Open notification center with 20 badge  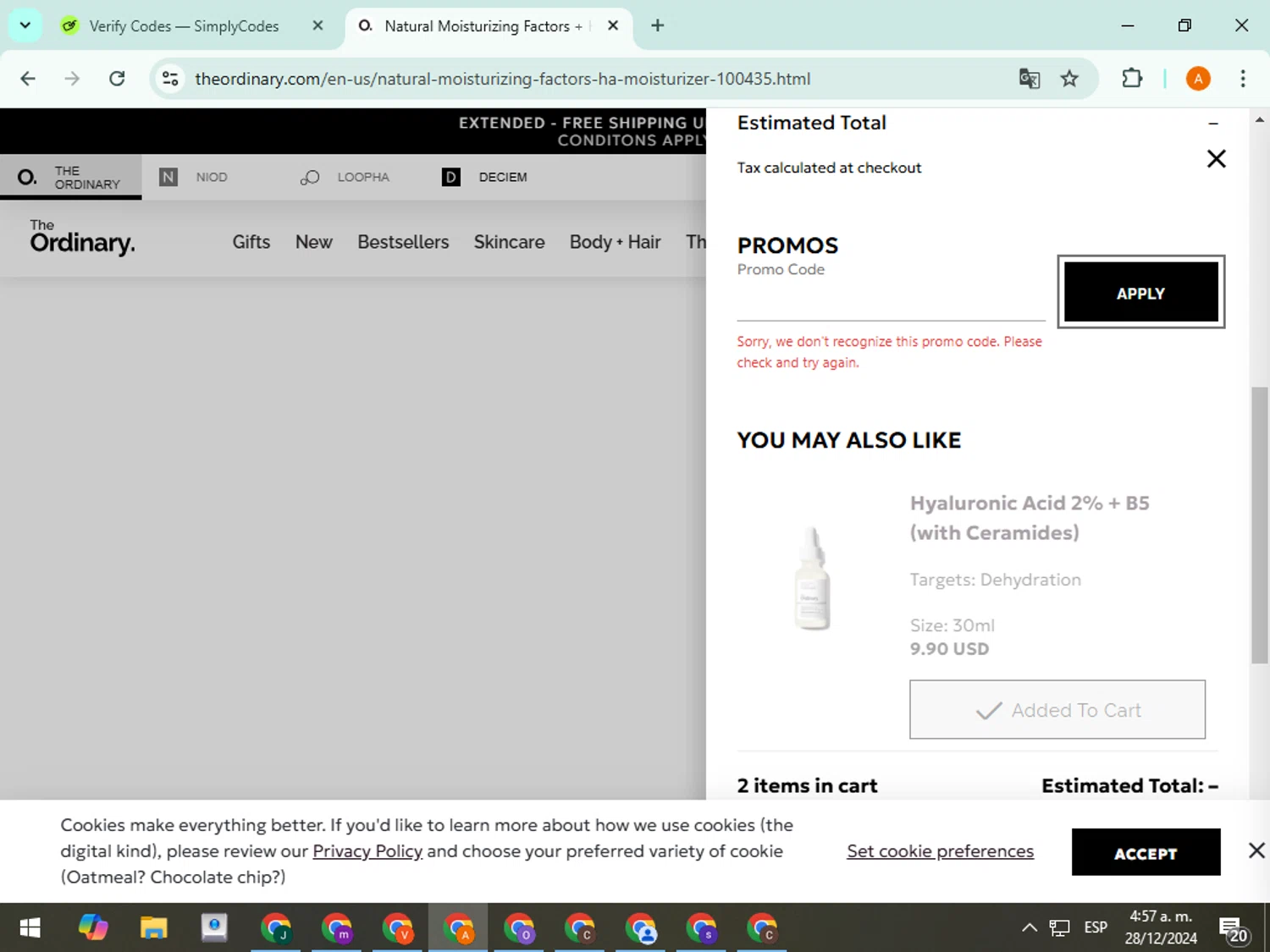1234,930
